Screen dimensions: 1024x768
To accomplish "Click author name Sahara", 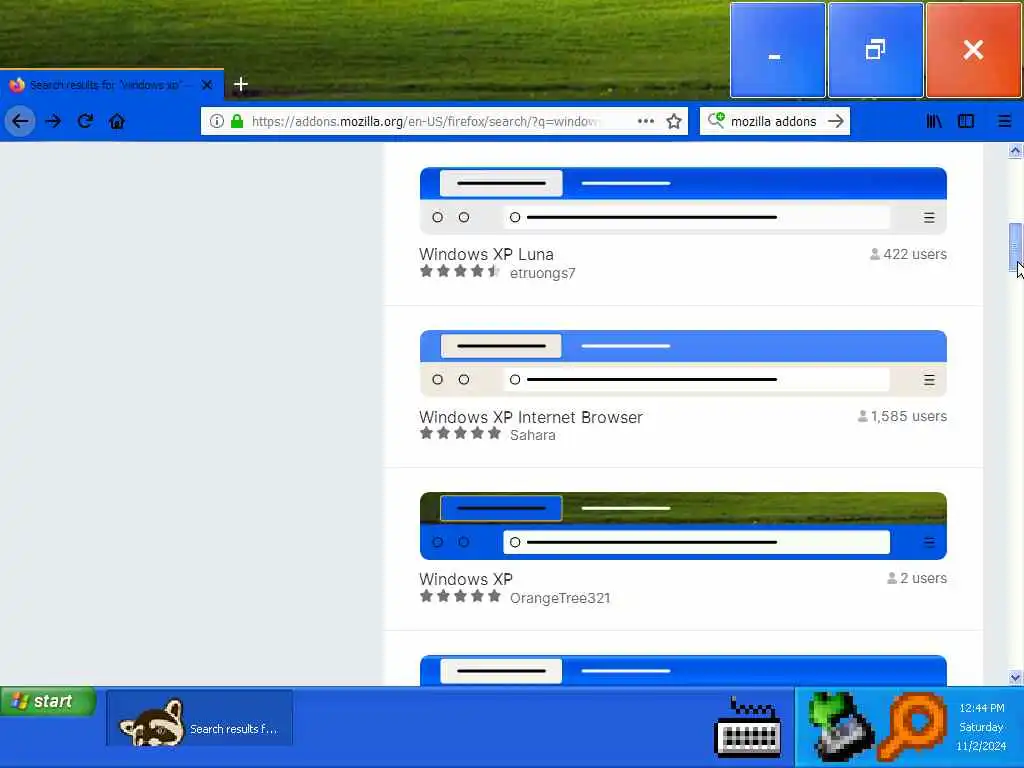I will (532, 435).
